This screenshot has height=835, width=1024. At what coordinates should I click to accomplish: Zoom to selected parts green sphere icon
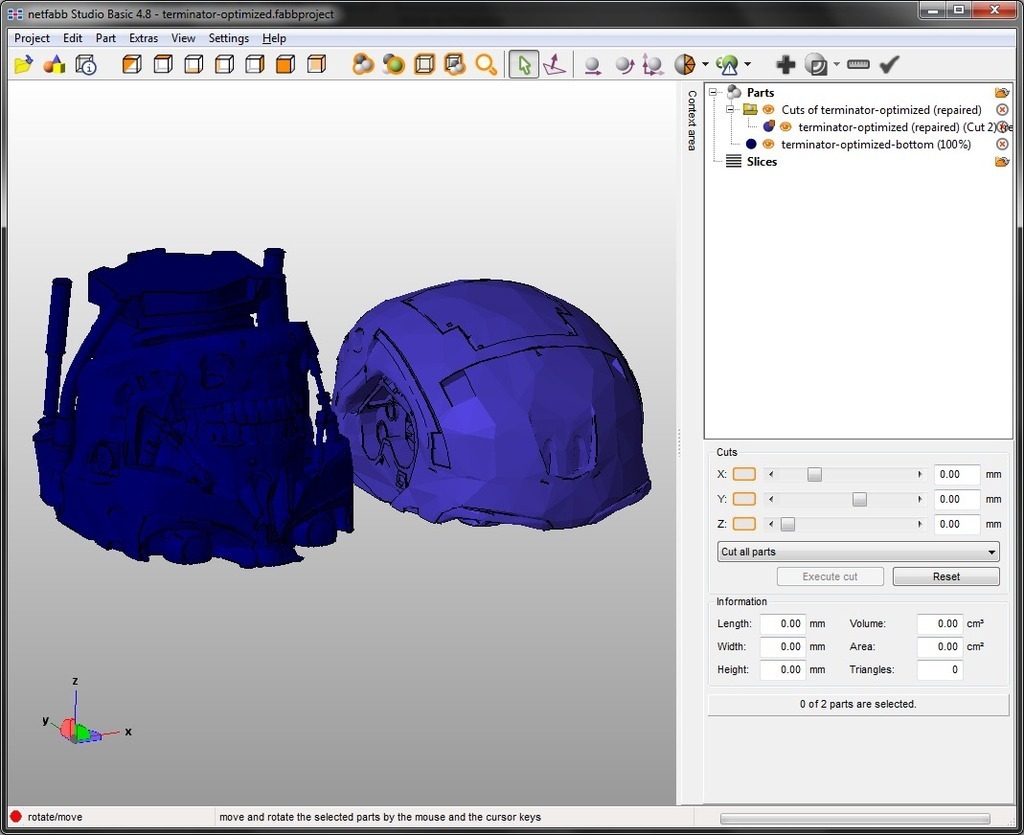click(394, 64)
